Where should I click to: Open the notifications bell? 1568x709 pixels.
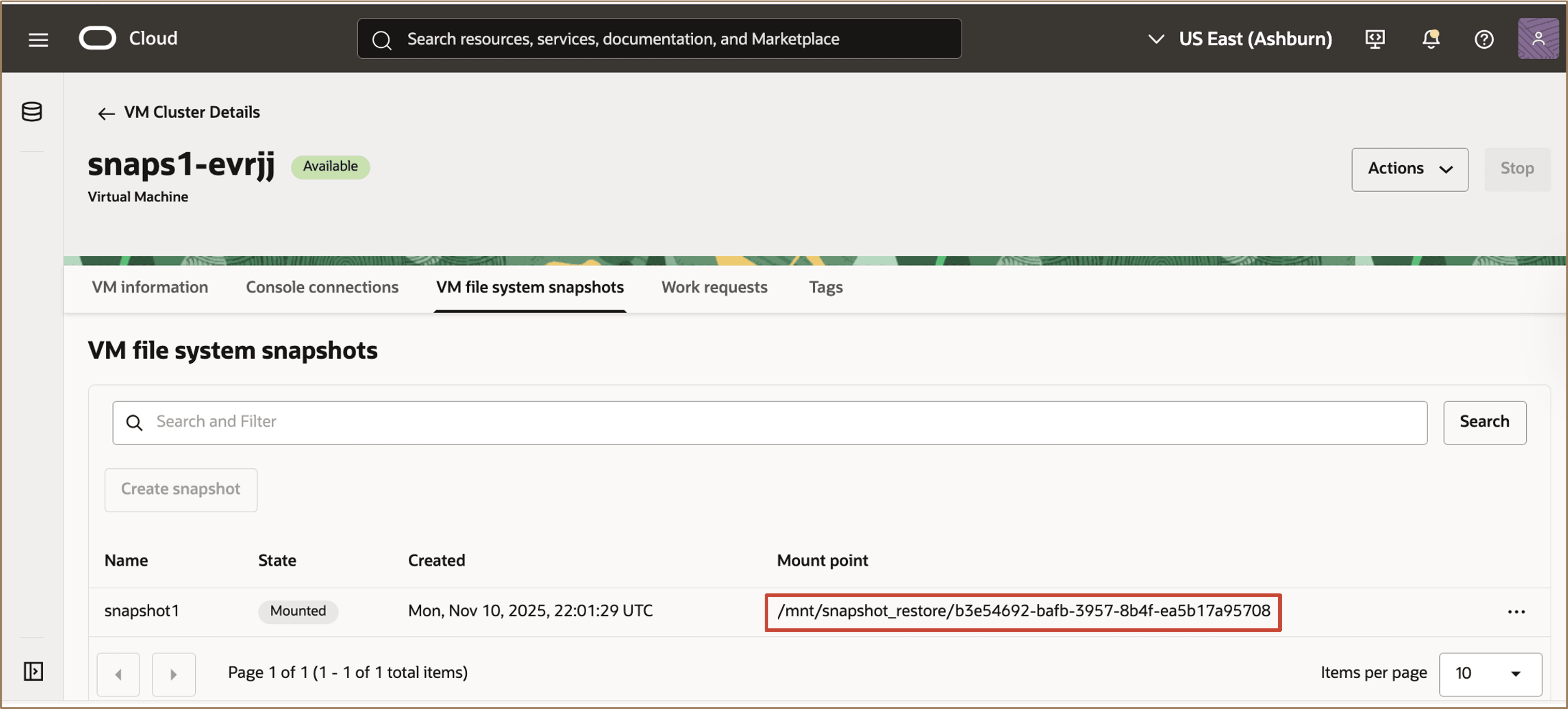coord(1431,39)
